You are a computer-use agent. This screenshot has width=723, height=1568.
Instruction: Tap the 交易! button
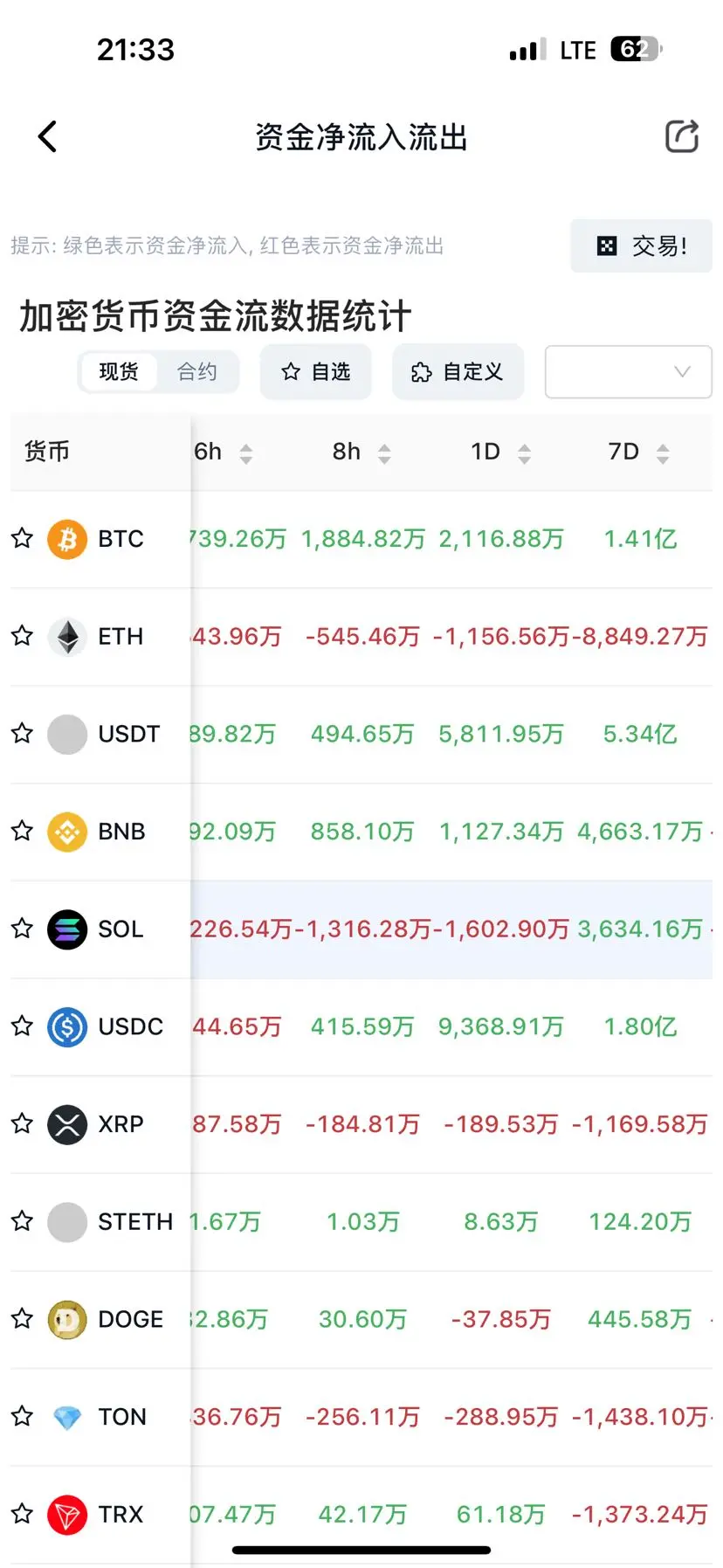[642, 246]
